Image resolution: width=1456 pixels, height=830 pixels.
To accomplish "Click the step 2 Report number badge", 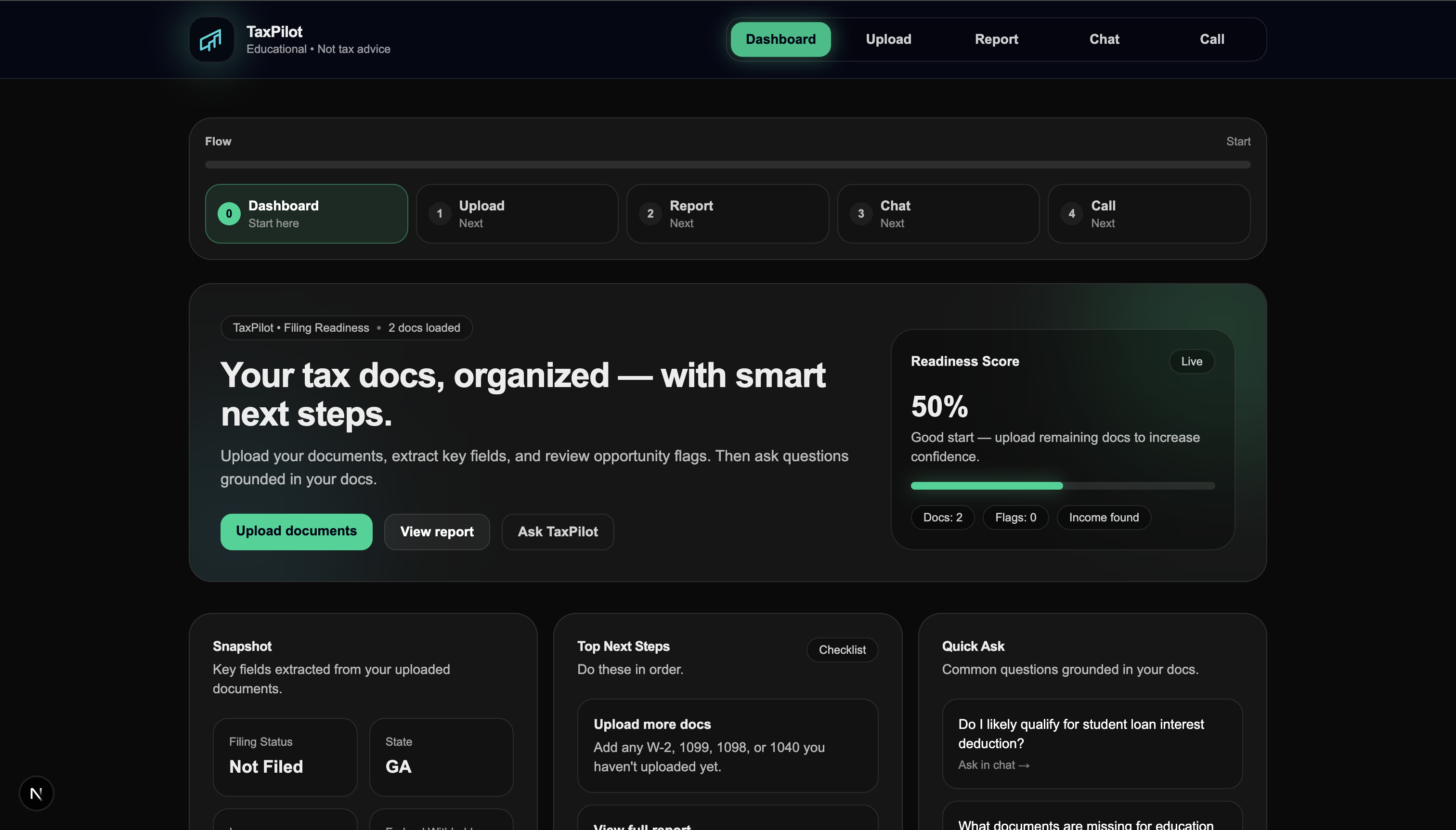I will [x=650, y=214].
